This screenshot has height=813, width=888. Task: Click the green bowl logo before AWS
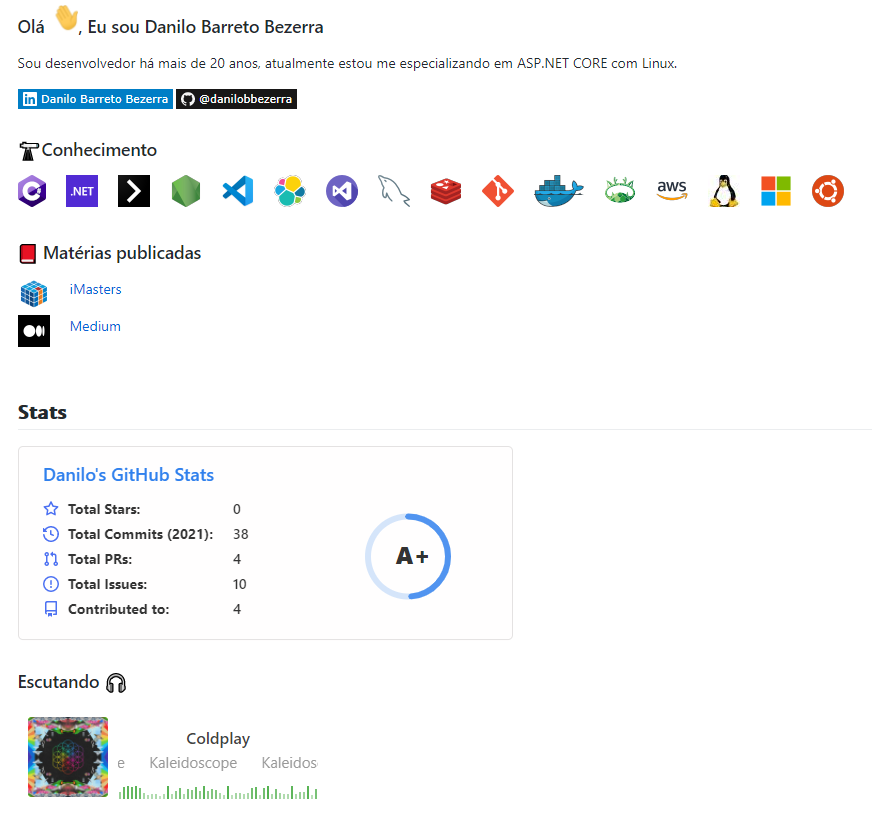point(620,191)
